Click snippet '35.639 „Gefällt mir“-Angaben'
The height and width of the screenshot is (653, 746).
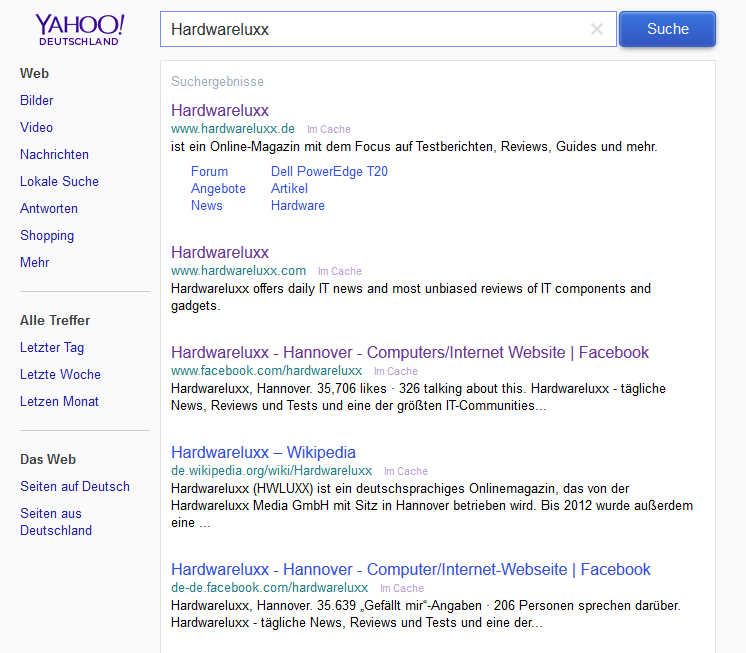click(x=399, y=605)
